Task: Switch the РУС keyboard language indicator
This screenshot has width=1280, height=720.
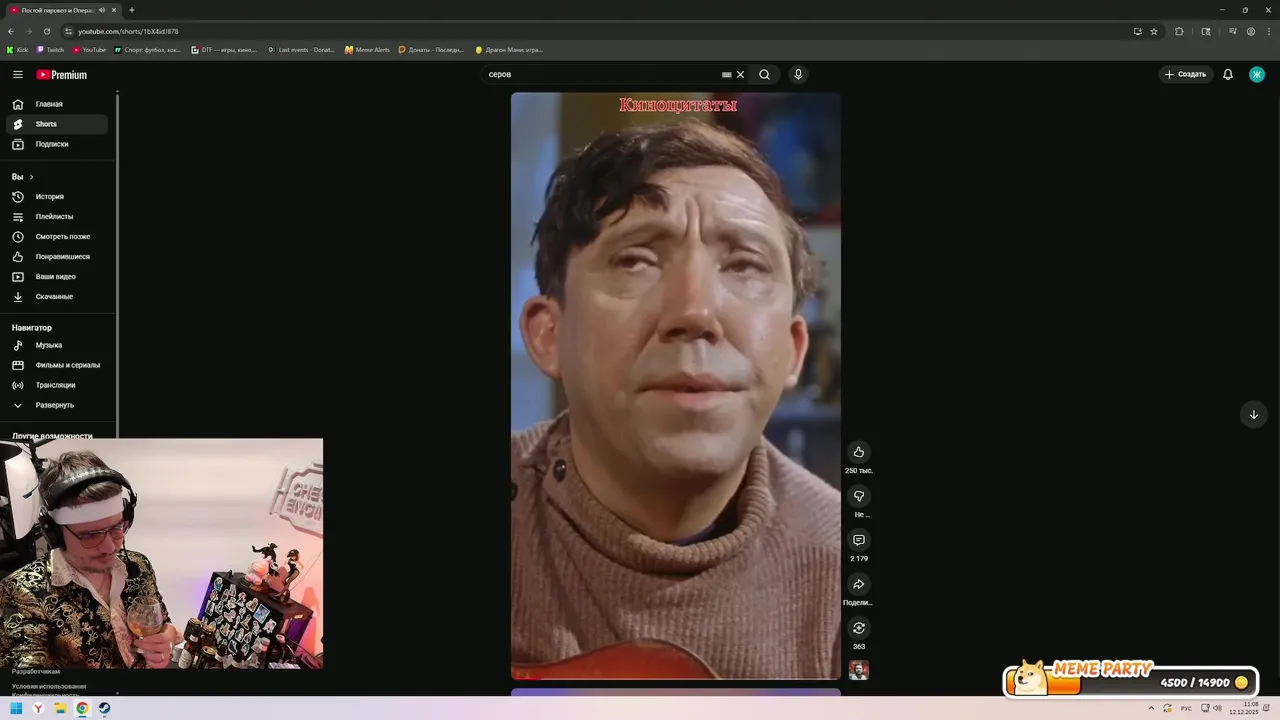Action: coord(1186,708)
